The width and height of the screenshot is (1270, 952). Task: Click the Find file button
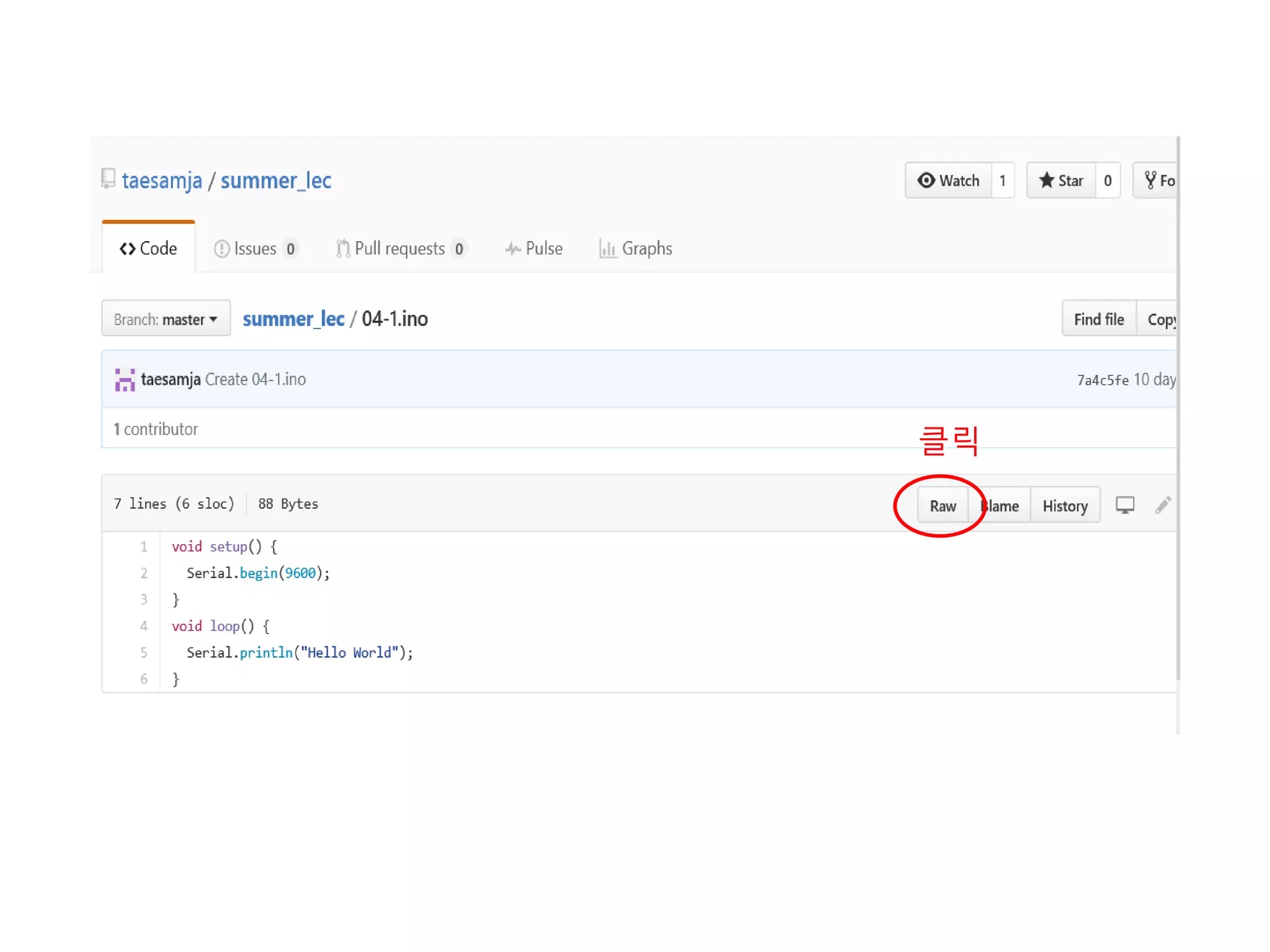(1098, 319)
